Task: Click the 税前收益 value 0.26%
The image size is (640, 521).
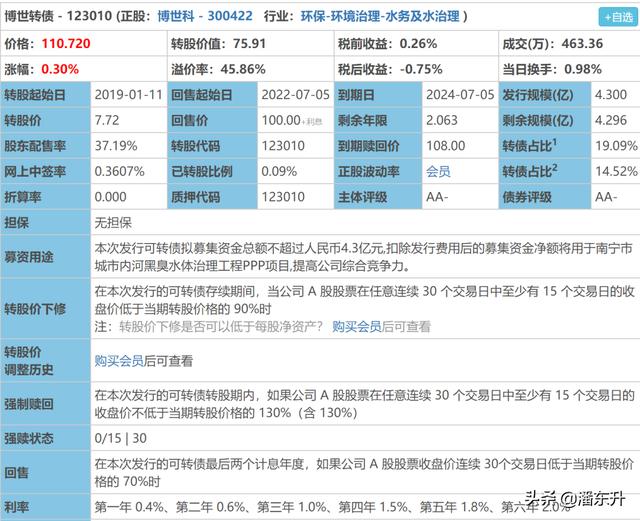Action: (x=418, y=44)
